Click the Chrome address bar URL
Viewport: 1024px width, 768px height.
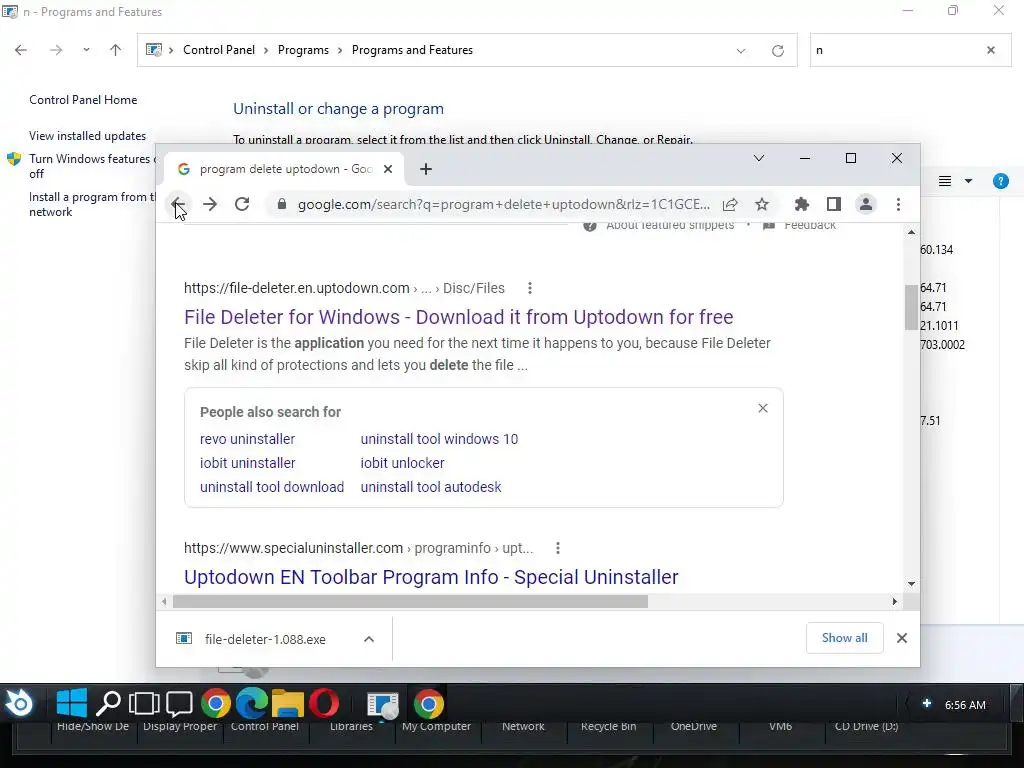(x=504, y=204)
